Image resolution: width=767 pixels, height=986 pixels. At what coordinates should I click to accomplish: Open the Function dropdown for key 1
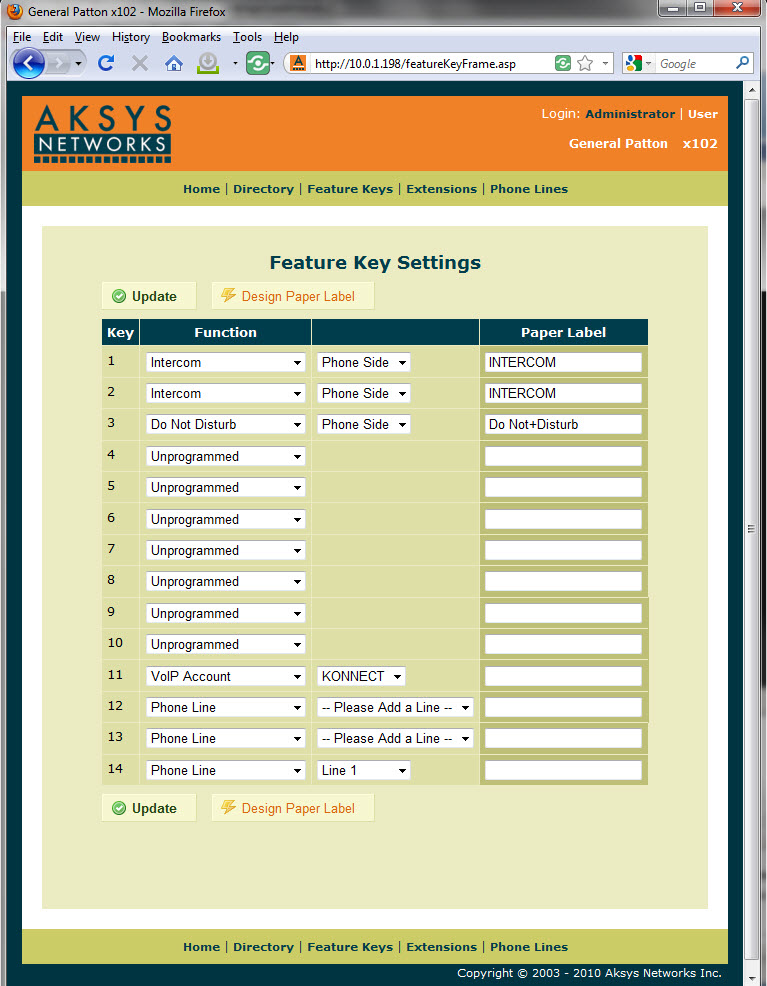[225, 362]
